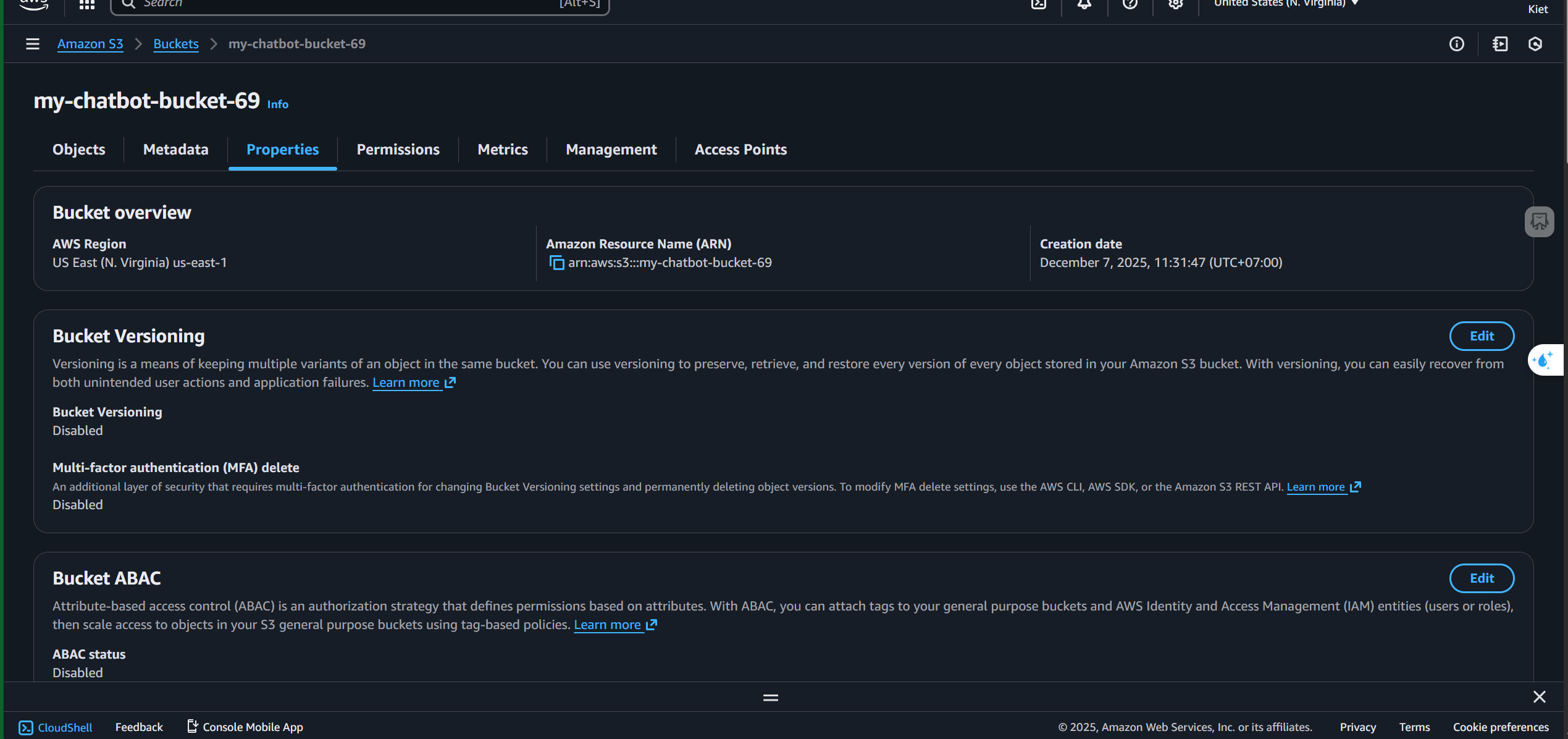
Task: Expand the N. Virginia region dropdown
Action: click(1286, 4)
